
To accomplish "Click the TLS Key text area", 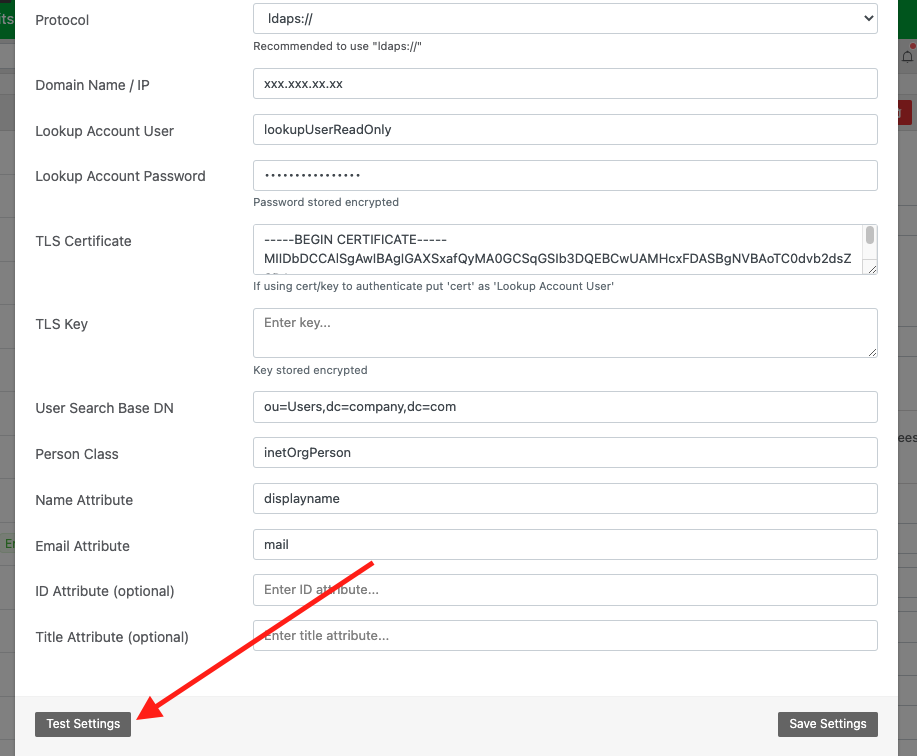I will 563,333.
